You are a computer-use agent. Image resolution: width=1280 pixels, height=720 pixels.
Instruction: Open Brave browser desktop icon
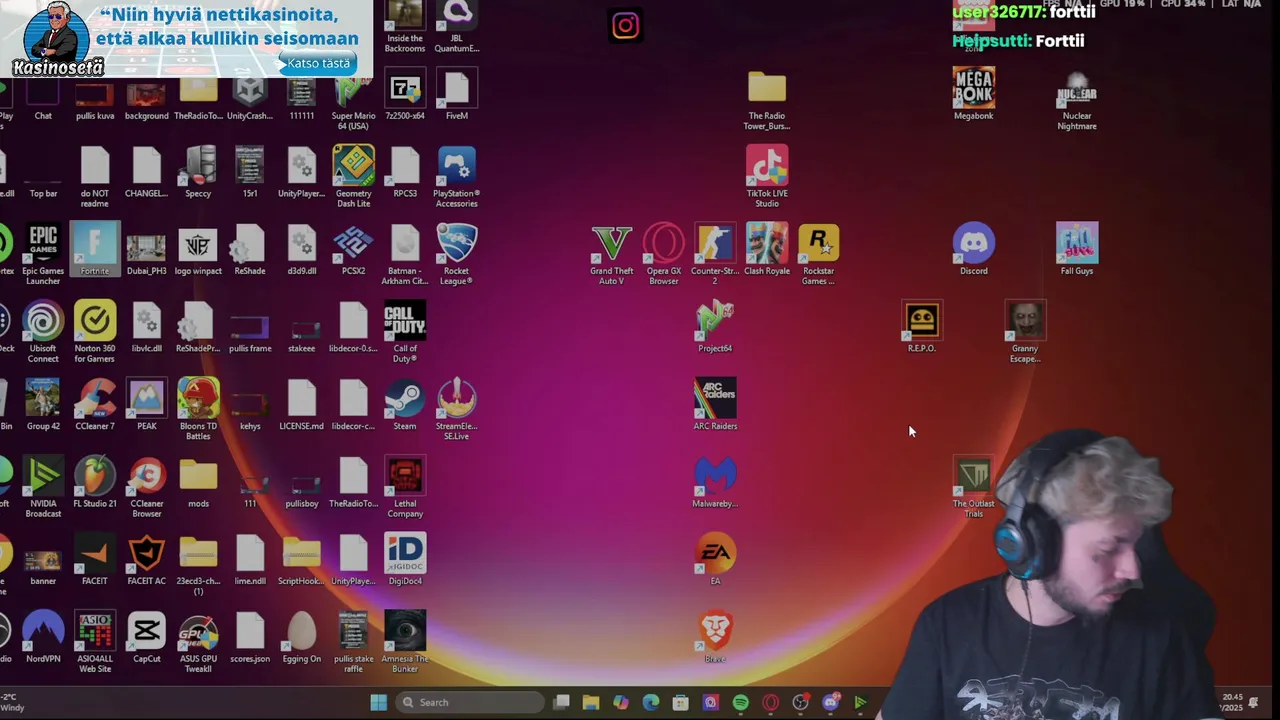pyautogui.click(x=715, y=637)
